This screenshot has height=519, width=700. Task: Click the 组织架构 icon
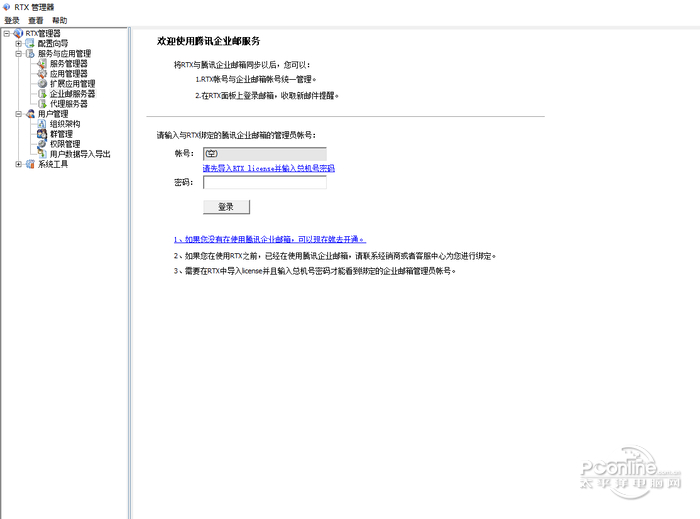pyautogui.click(x=42, y=124)
